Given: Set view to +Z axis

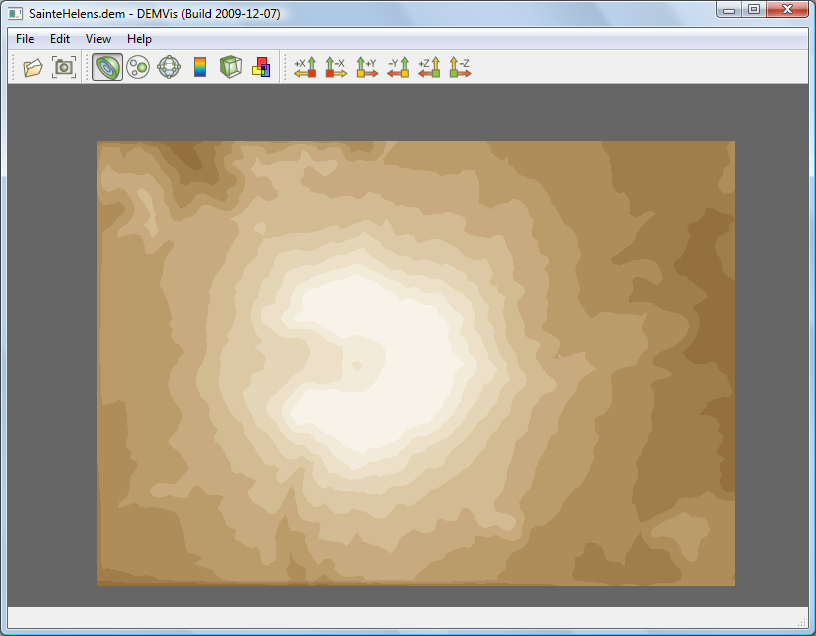Looking at the screenshot, I should 429,68.
